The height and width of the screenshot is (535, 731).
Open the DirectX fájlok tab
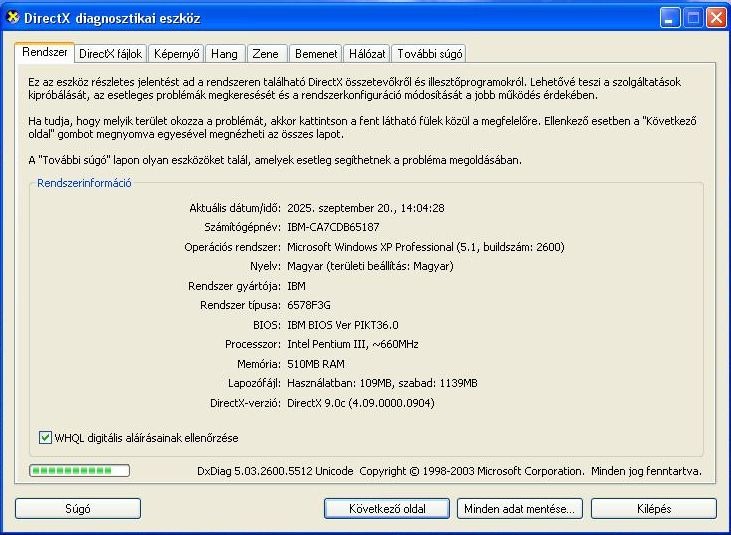110,54
